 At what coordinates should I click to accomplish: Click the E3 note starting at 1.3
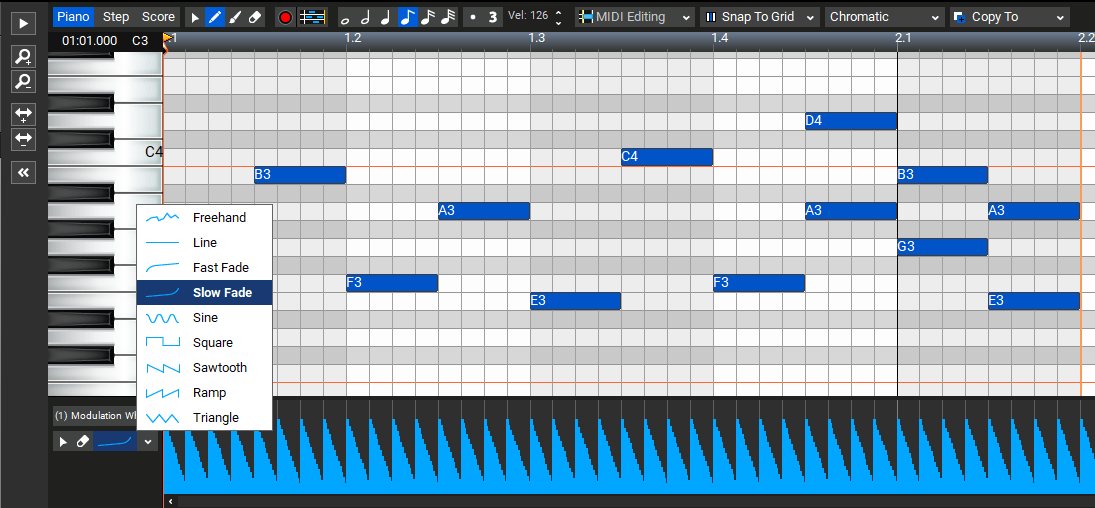click(x=575, y=301)
